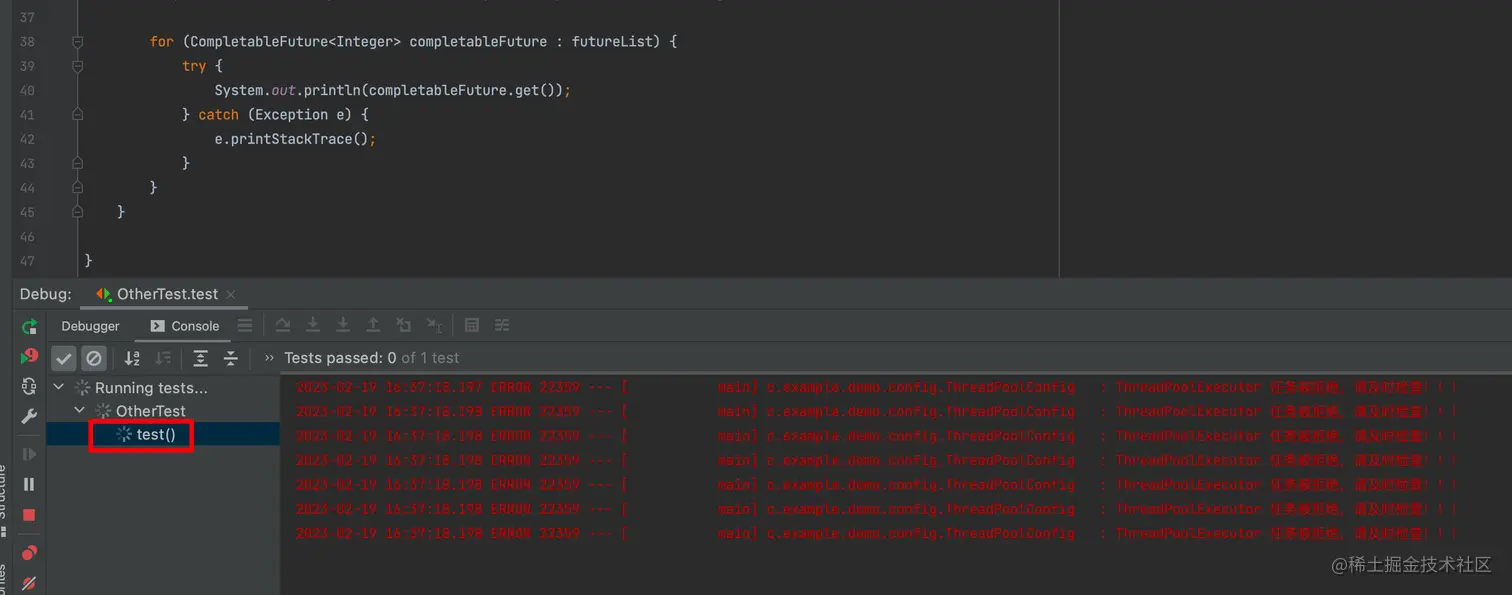Open View Breakpoints icon
1512x595 pixels.
pyautogui.click(x=29, y=552)
